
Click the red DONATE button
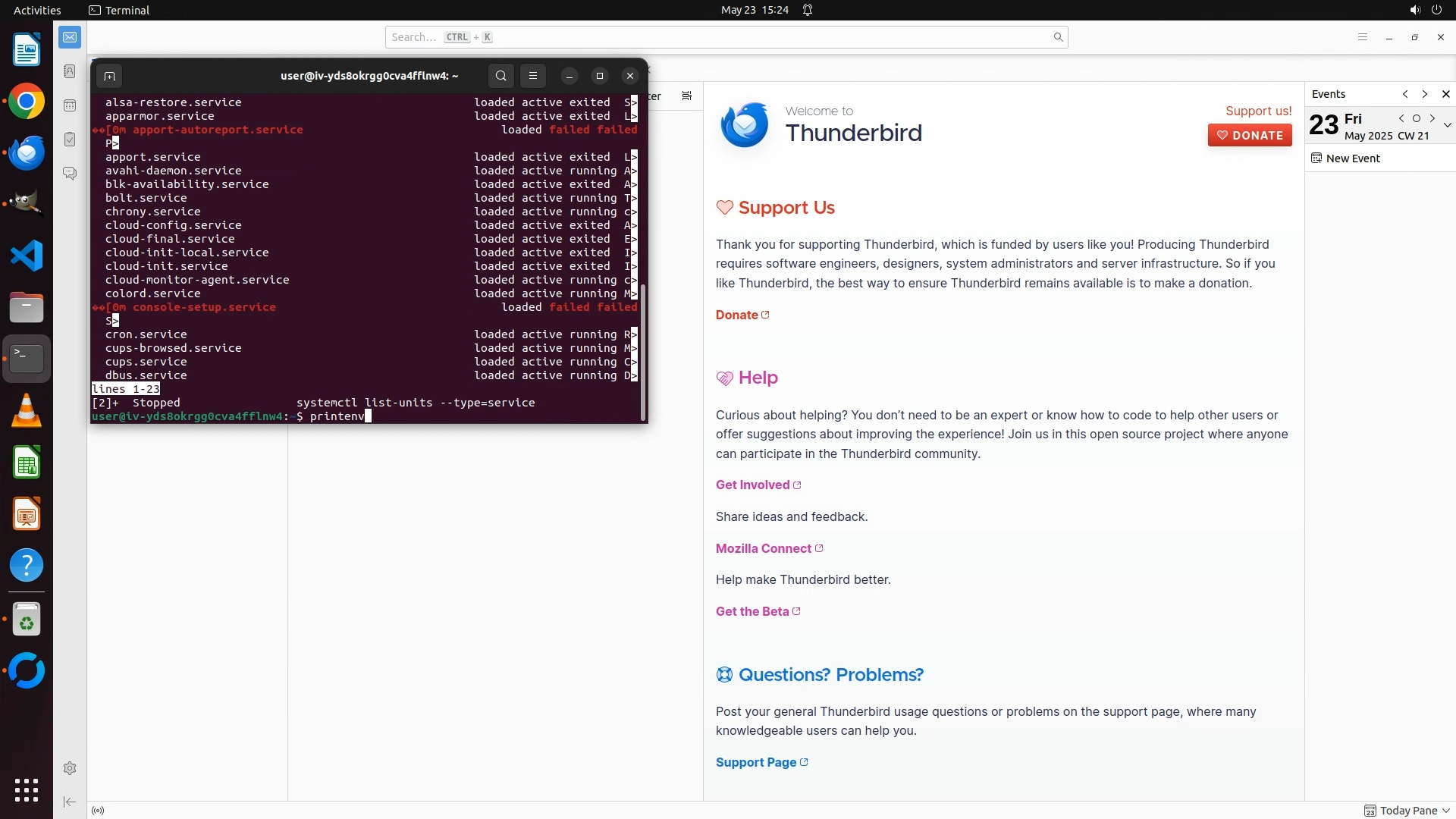(1250, 135)
